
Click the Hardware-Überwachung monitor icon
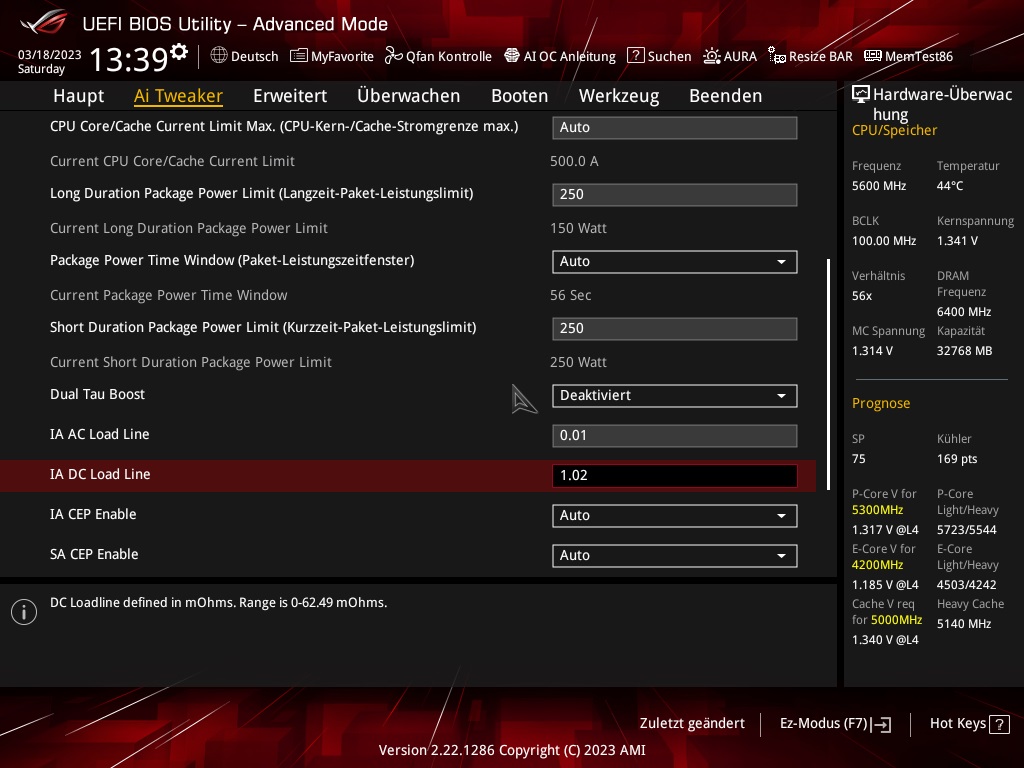[x=861, y=95]
